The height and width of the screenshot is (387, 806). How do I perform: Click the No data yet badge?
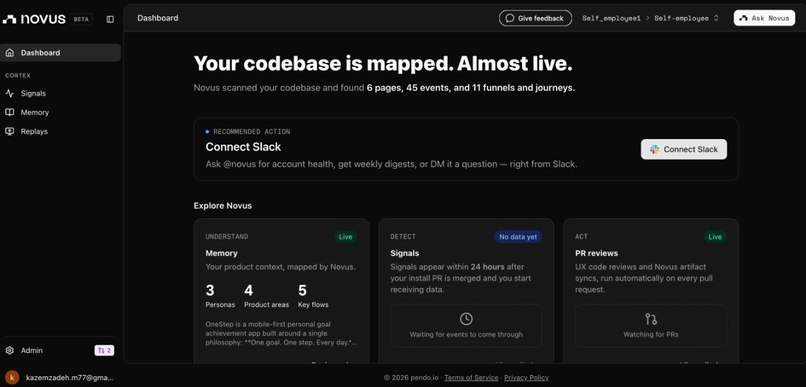point(518,237)
